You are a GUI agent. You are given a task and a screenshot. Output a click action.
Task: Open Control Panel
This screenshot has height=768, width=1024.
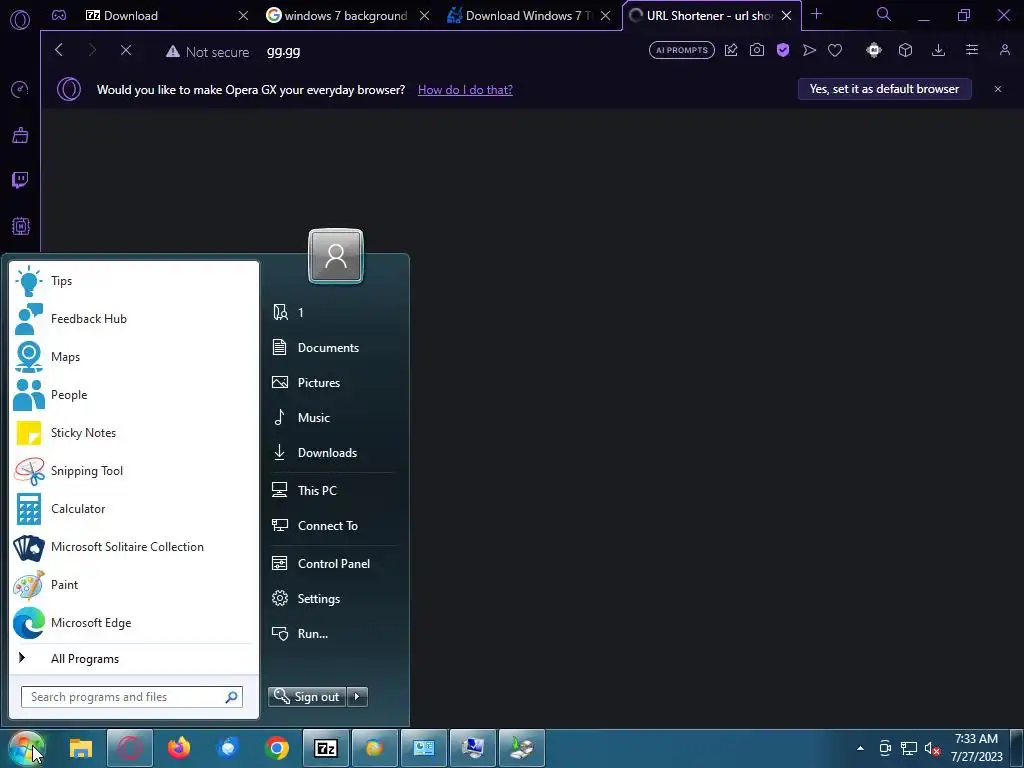point(334,564)
